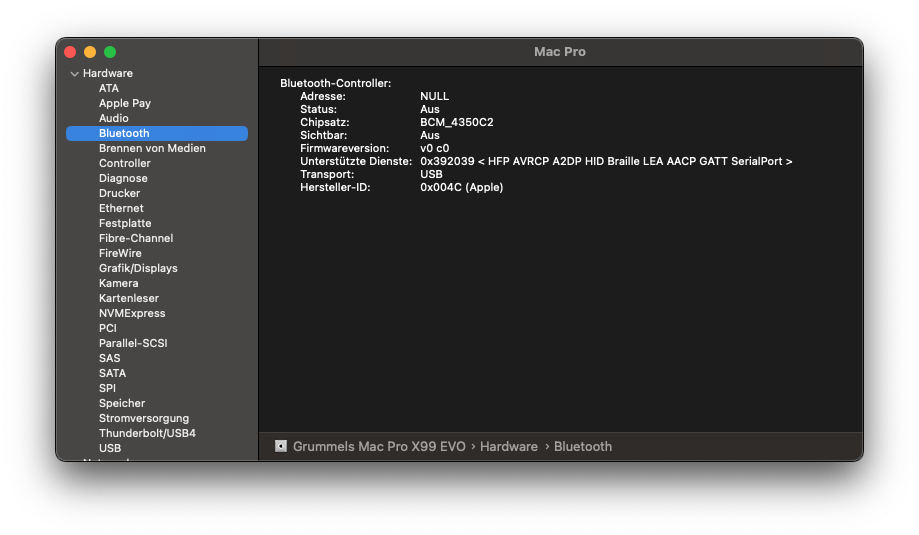Viewport: 919px width, 535px height.
Task: Click Hardware in the path bar
Action: [508, 446]
